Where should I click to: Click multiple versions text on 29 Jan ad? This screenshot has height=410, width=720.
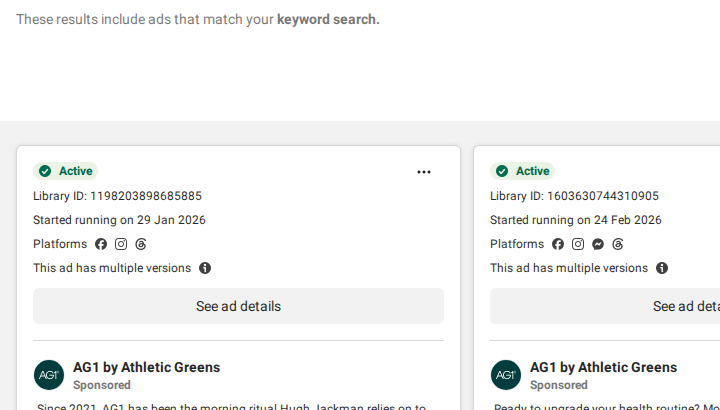click(112, 268)
